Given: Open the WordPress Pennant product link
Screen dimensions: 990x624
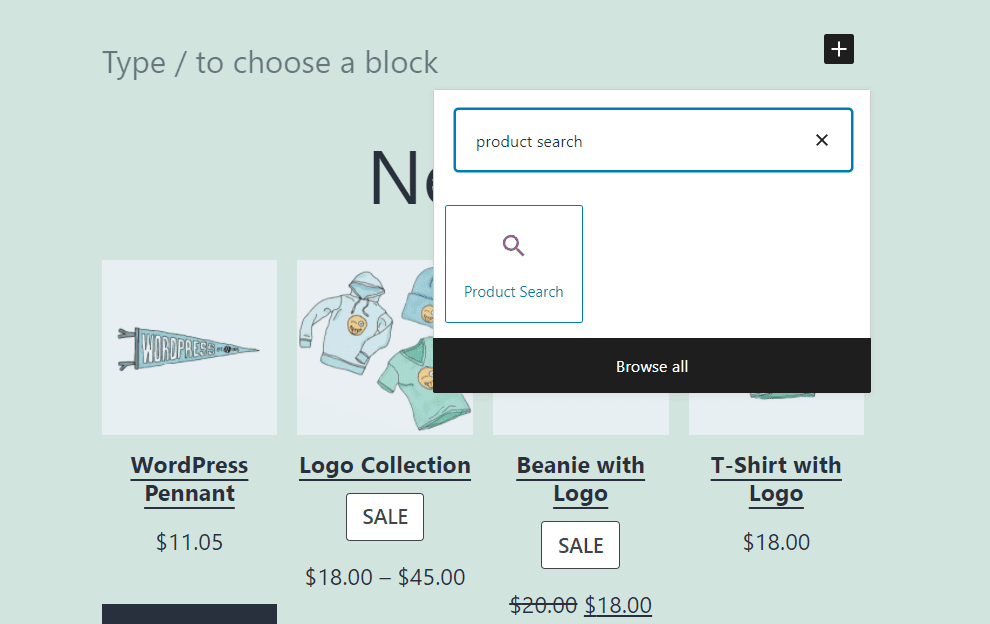Looking at the screenshot, I should pos(189,479).
